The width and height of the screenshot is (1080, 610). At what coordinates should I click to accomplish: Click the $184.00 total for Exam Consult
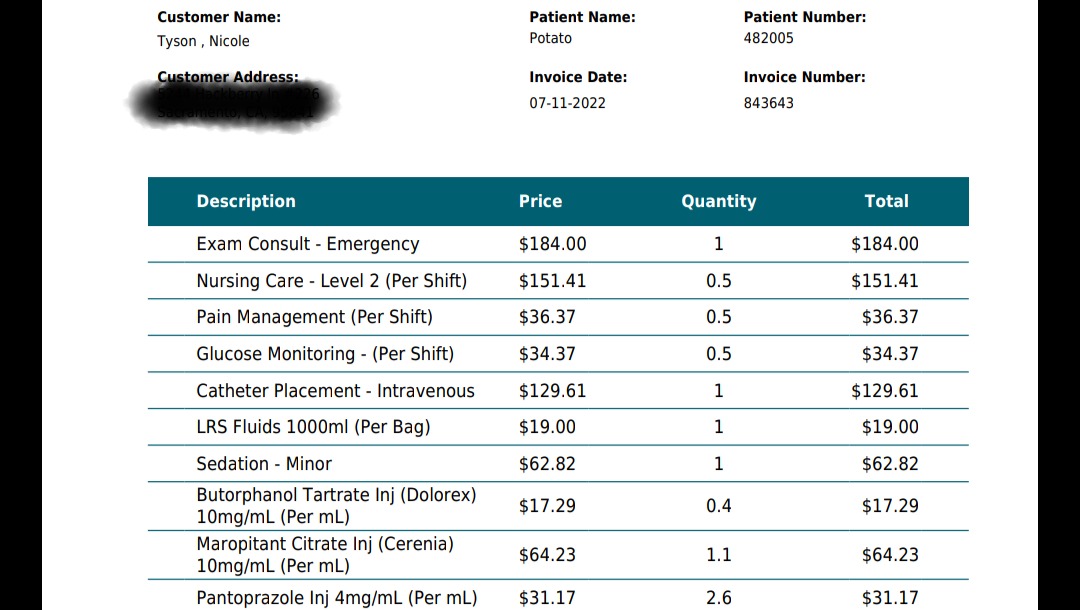[x=884, y=244]
